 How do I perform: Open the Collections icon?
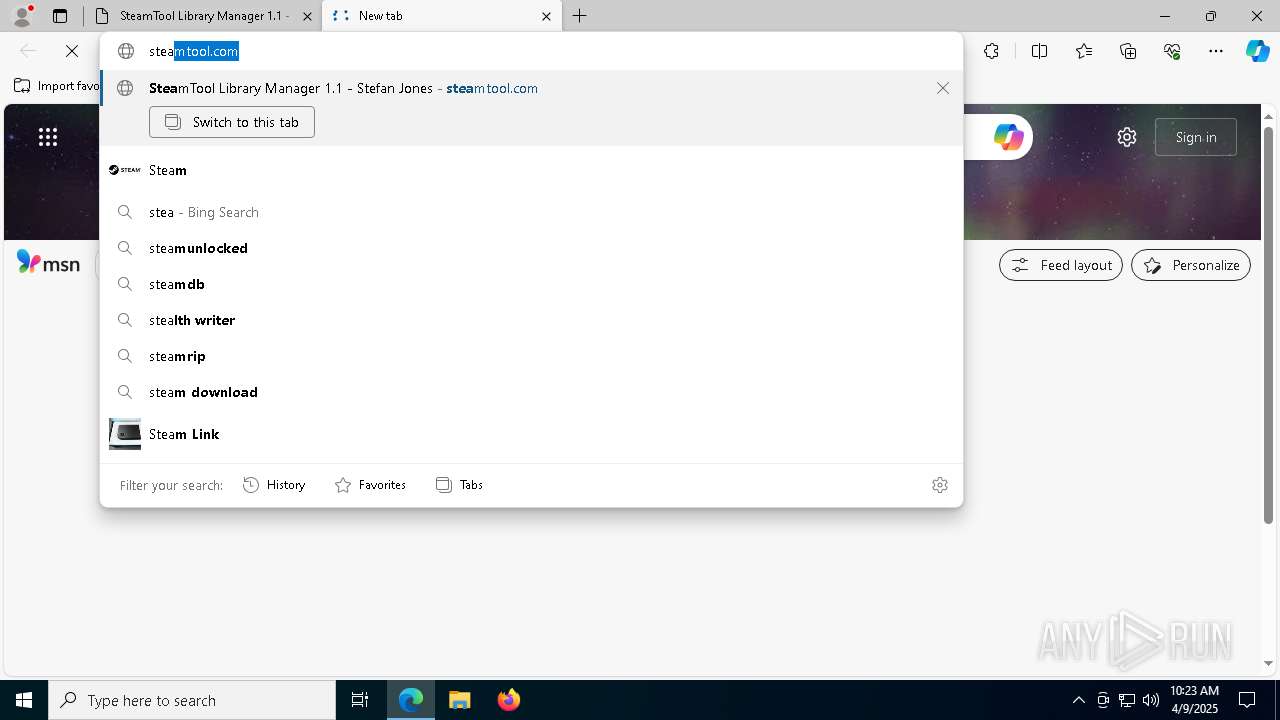coord(1128,51)
